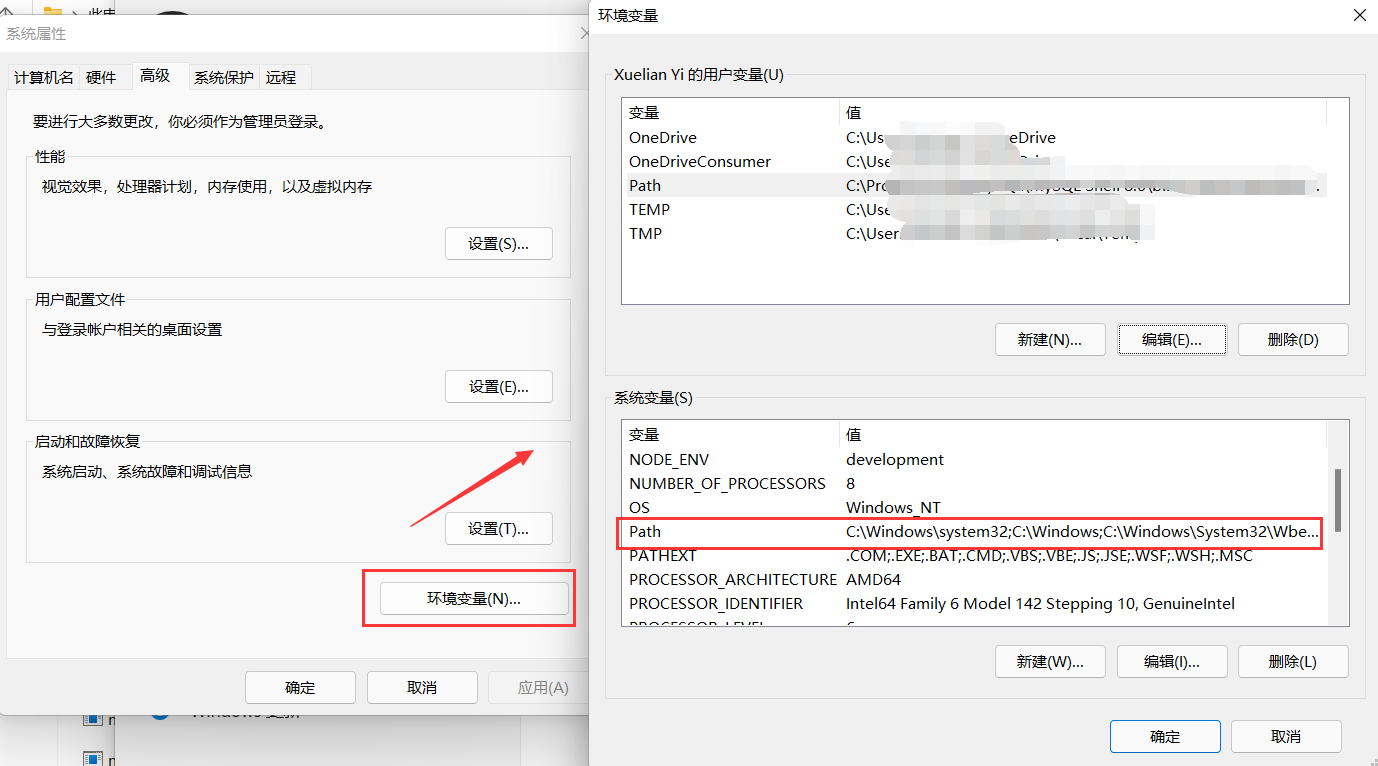1378x766 pixels.
Task: Close the 环境变量 dialog with X
Action: tap(1359, 15)
